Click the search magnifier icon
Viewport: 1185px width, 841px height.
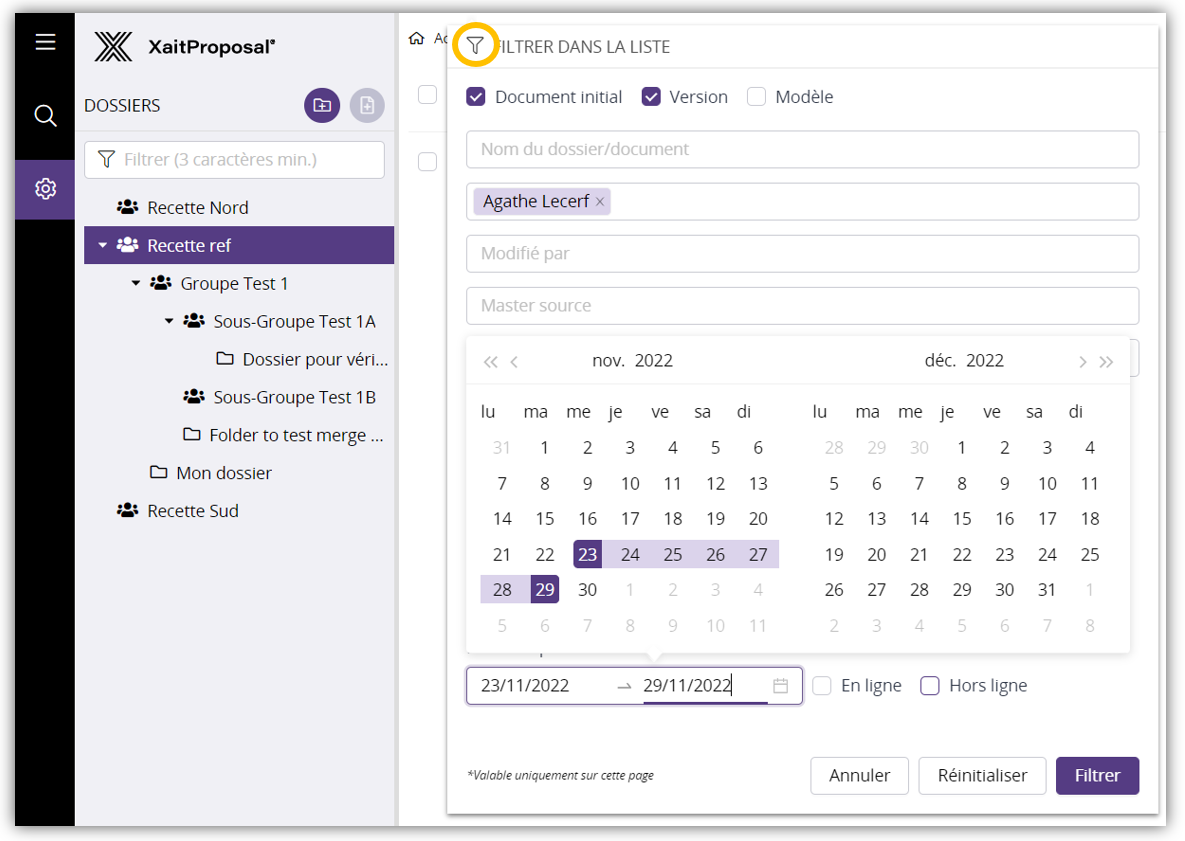[45, 116]
